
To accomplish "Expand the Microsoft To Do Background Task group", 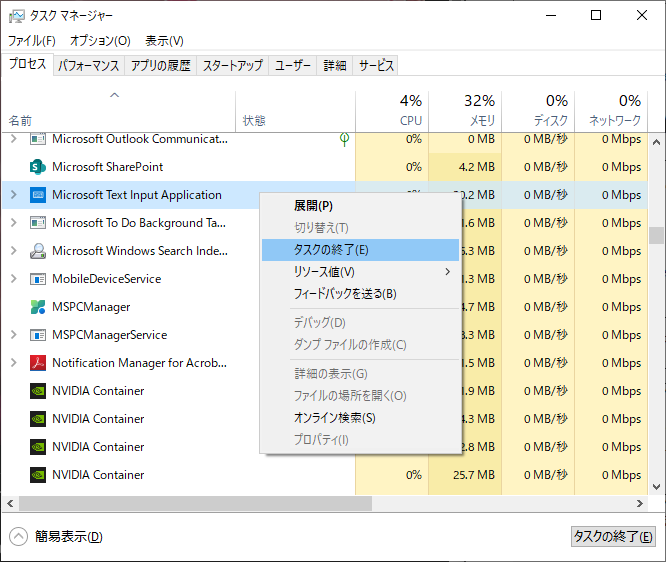I will (14, 223).
